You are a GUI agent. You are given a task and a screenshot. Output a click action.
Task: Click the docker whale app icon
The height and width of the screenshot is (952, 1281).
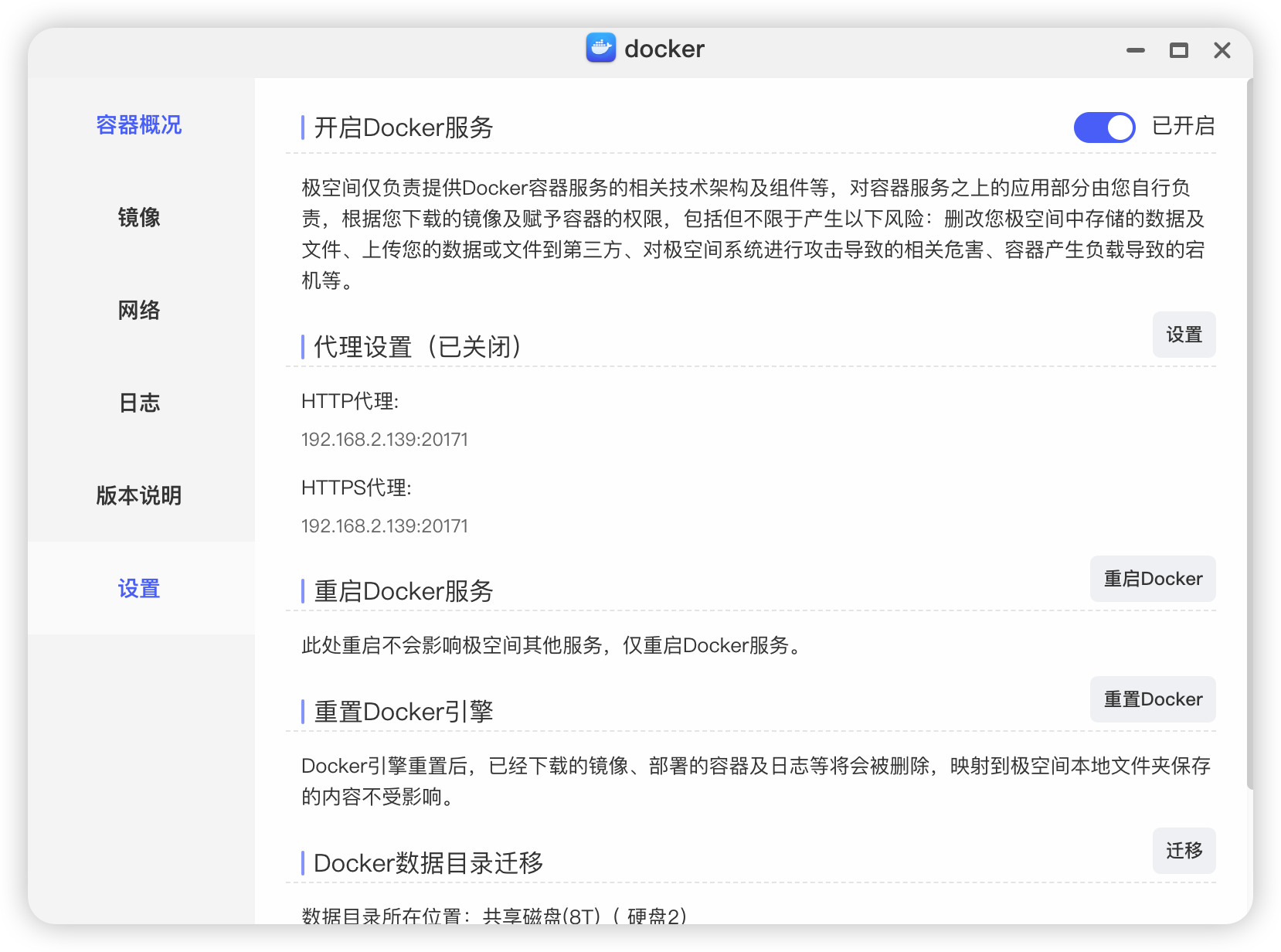click(x=601, y=48)
